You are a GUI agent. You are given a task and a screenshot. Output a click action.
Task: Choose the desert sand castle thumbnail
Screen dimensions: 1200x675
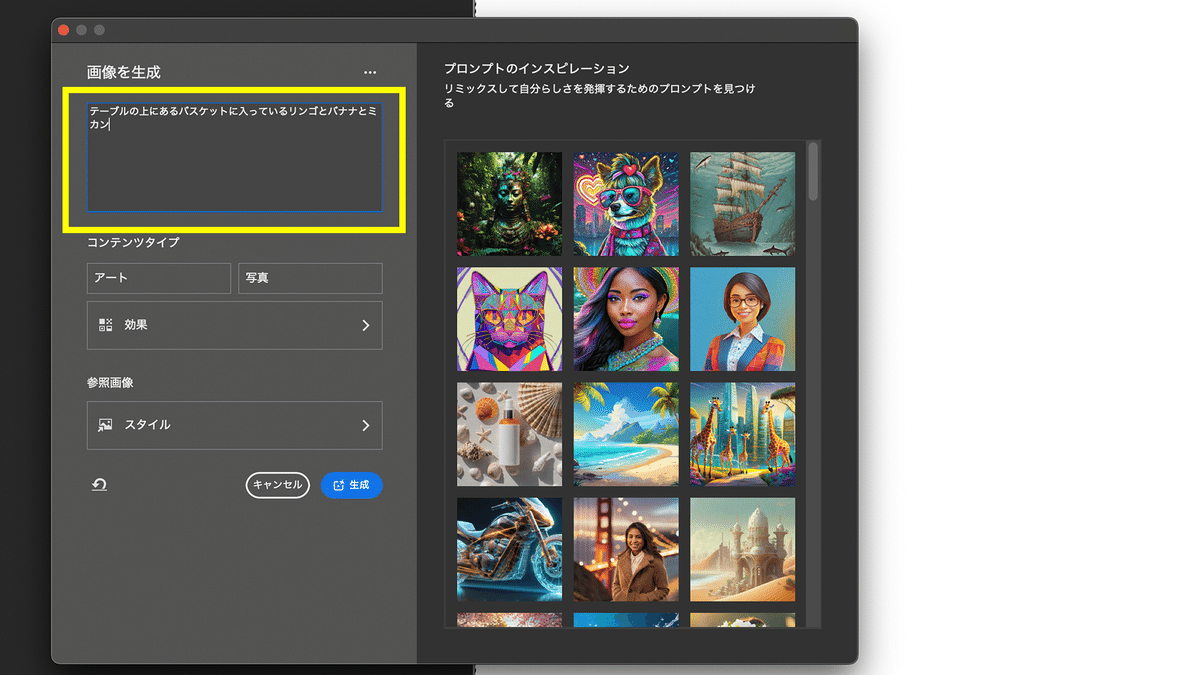[x=743, y=549]
